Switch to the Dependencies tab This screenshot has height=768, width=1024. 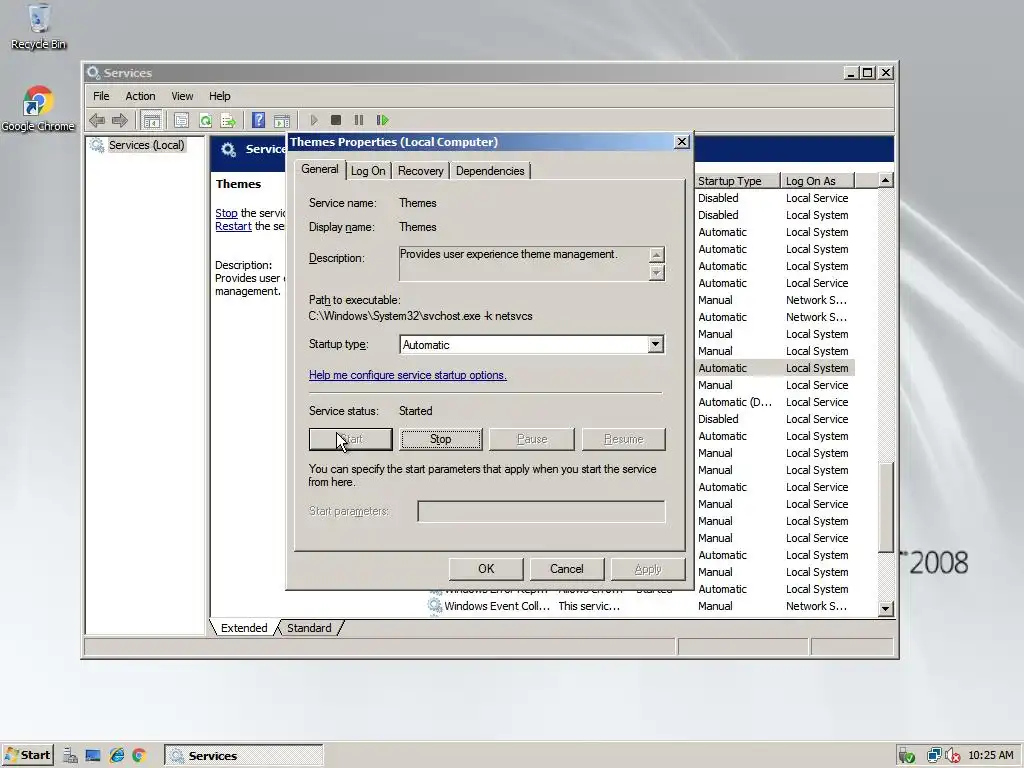(490, 171)
